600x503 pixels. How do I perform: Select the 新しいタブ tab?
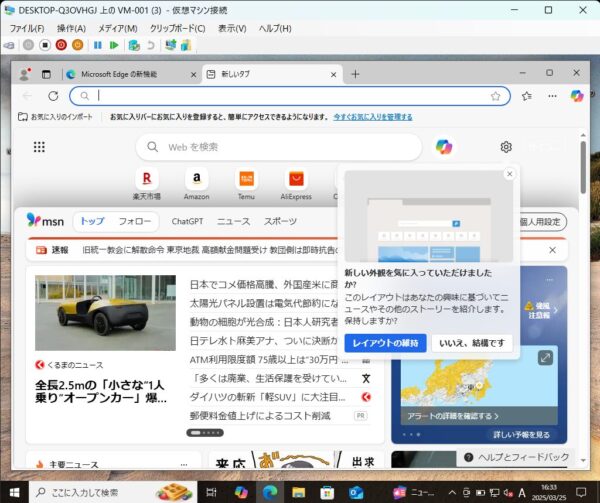pyautogui.click(x=268, y=74)
